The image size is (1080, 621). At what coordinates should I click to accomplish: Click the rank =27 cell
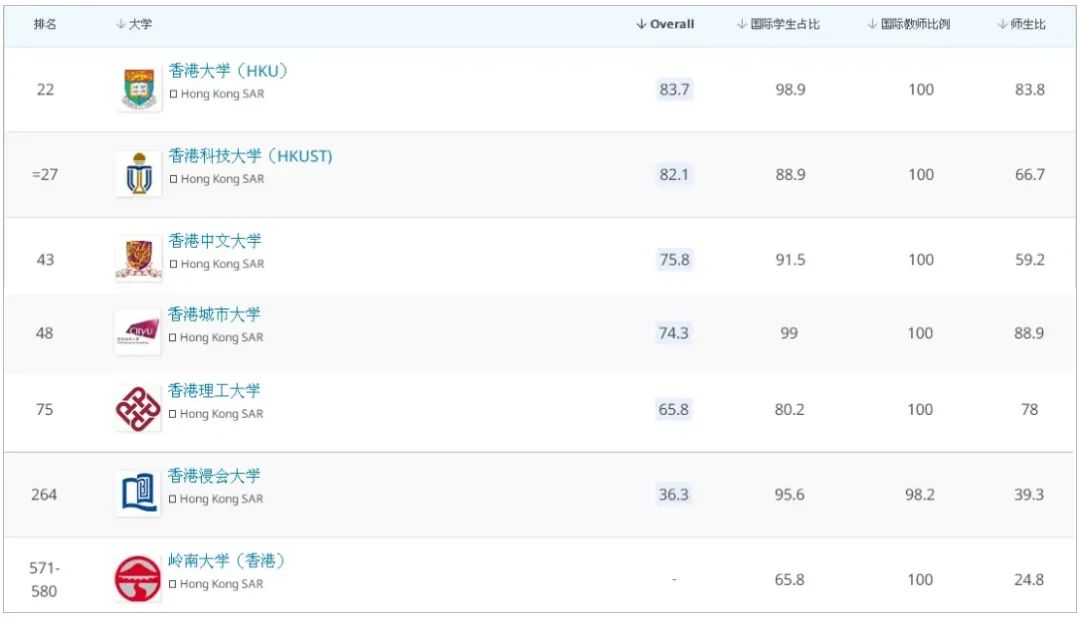45,174
